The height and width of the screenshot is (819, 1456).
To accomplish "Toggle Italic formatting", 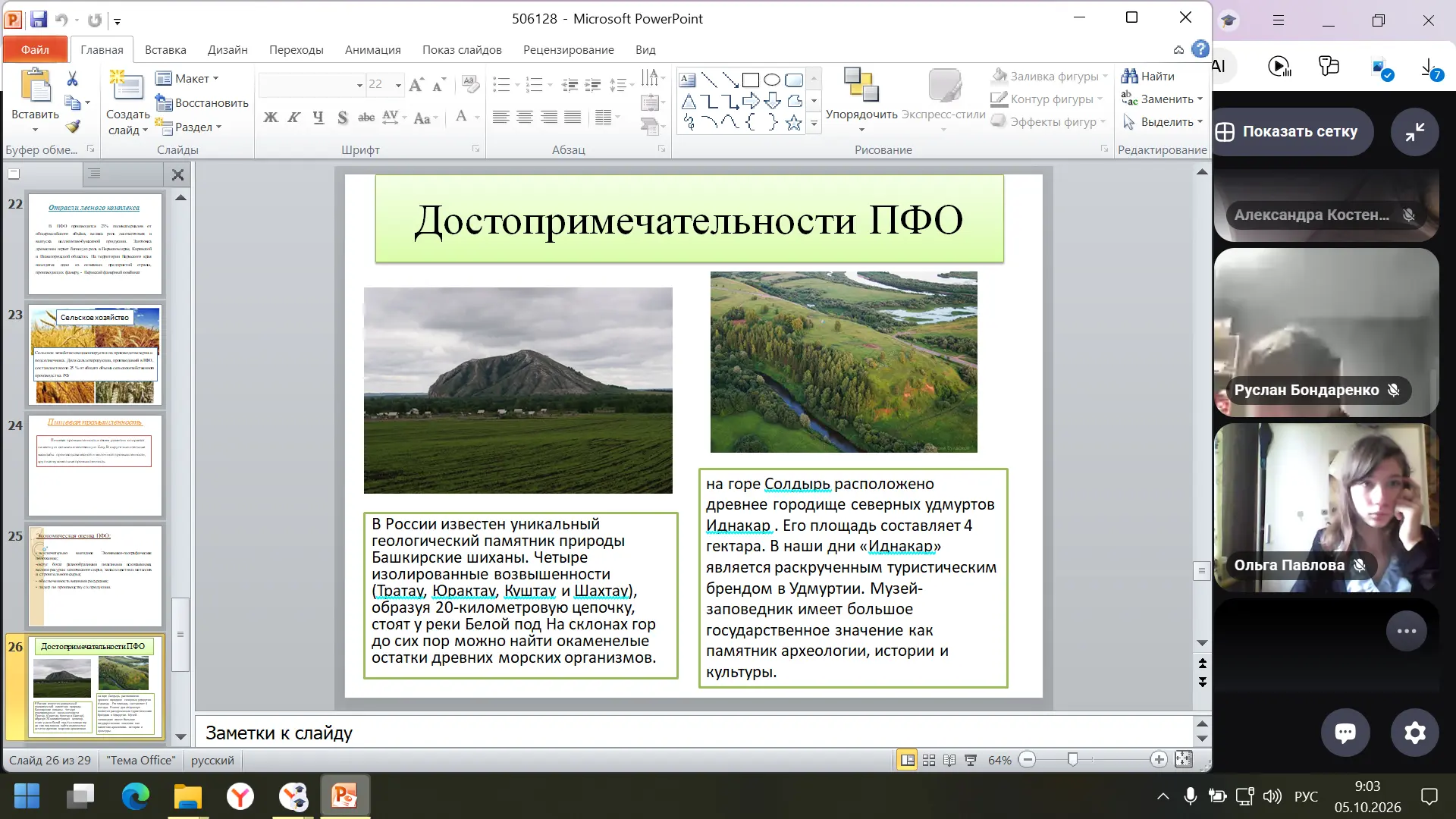I will click(x=294, y=118).
